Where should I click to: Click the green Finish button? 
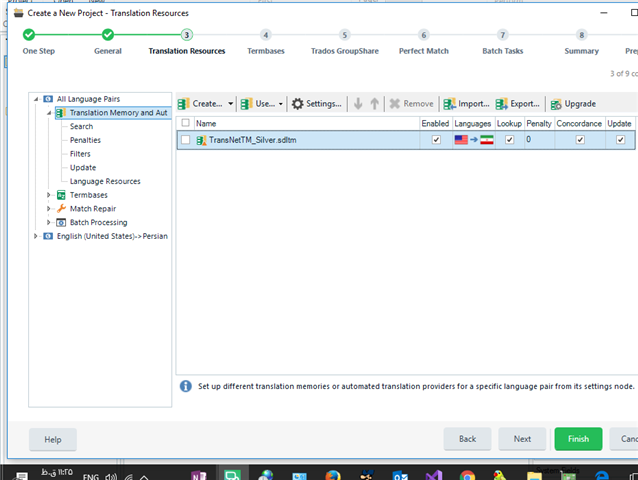click(x=578, y=439)
